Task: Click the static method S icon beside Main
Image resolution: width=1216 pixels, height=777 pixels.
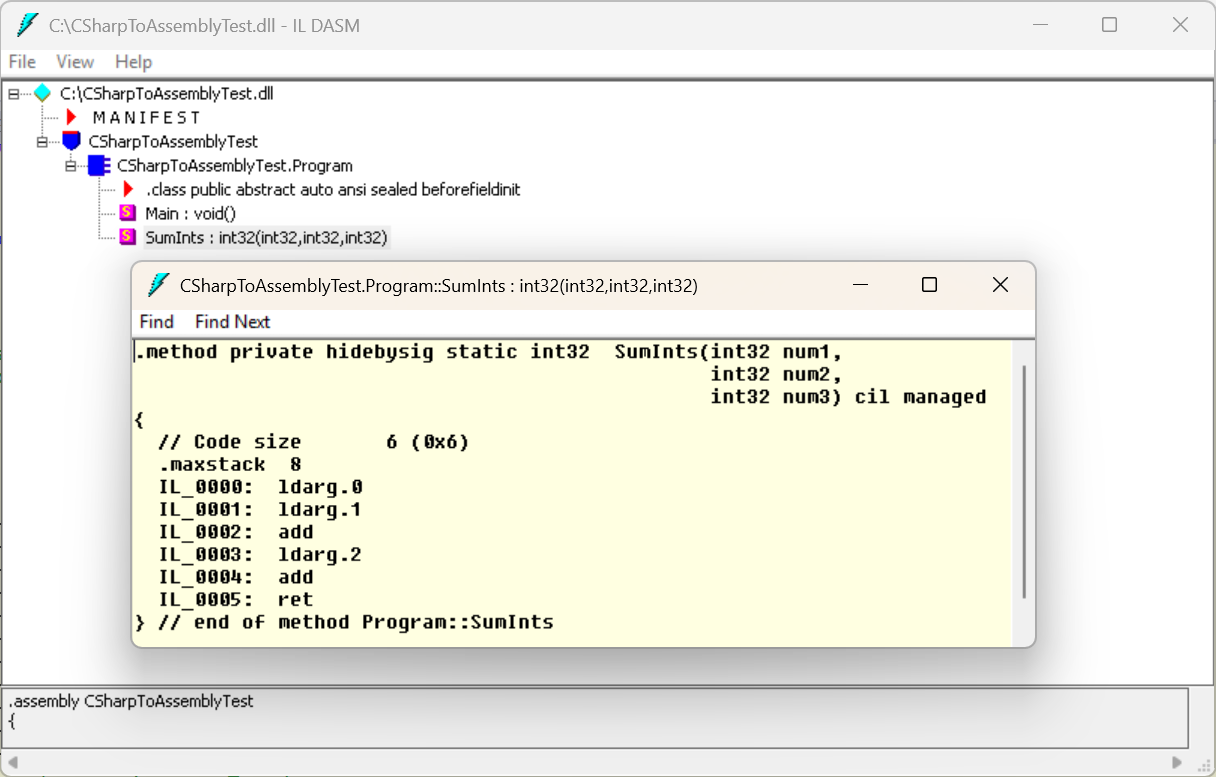Action: tap(126, 212)
